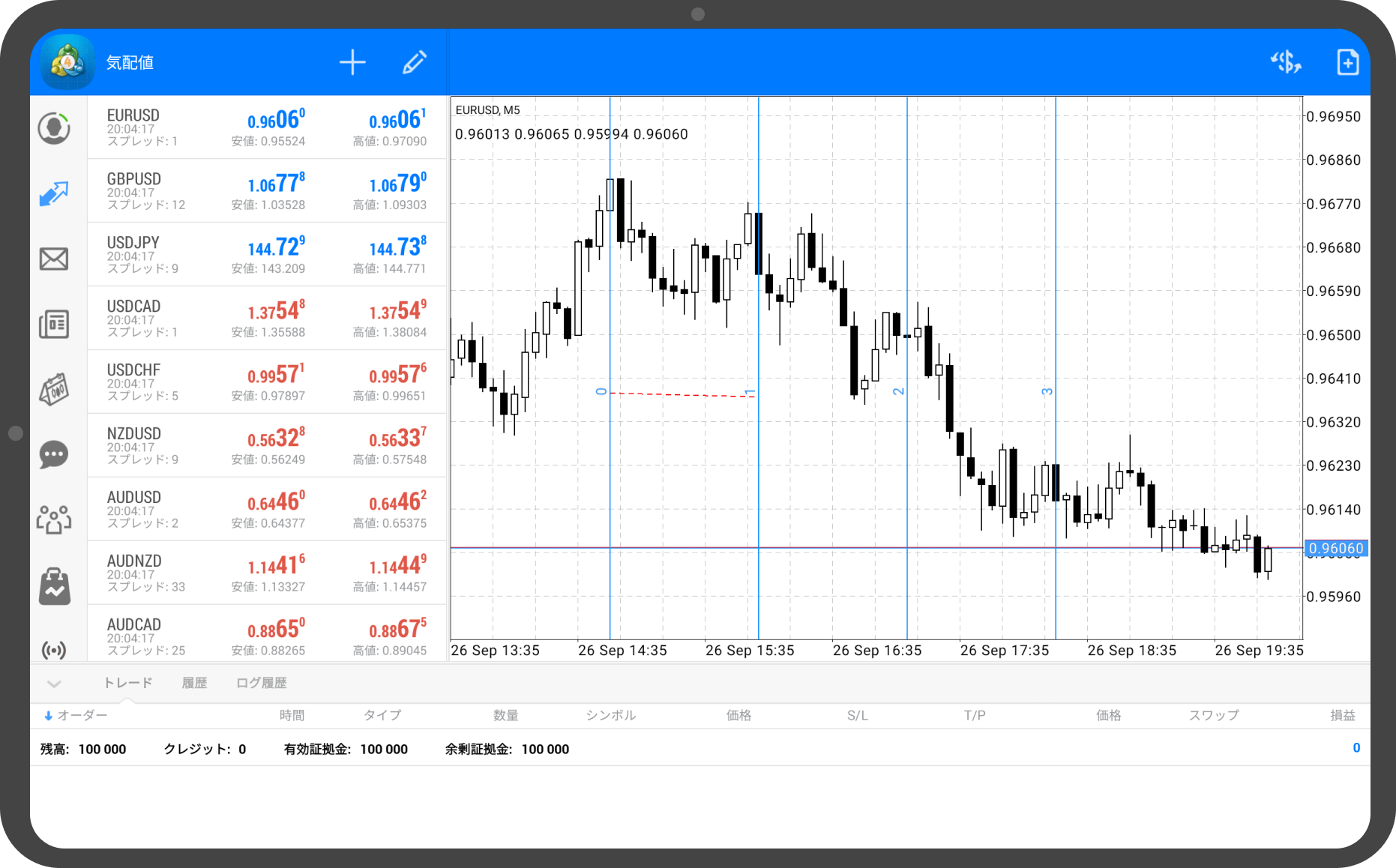This screenshot has width=1396, height=868.
Task: Sort by the オーダー column header
Action: click(x=76, y=716)
